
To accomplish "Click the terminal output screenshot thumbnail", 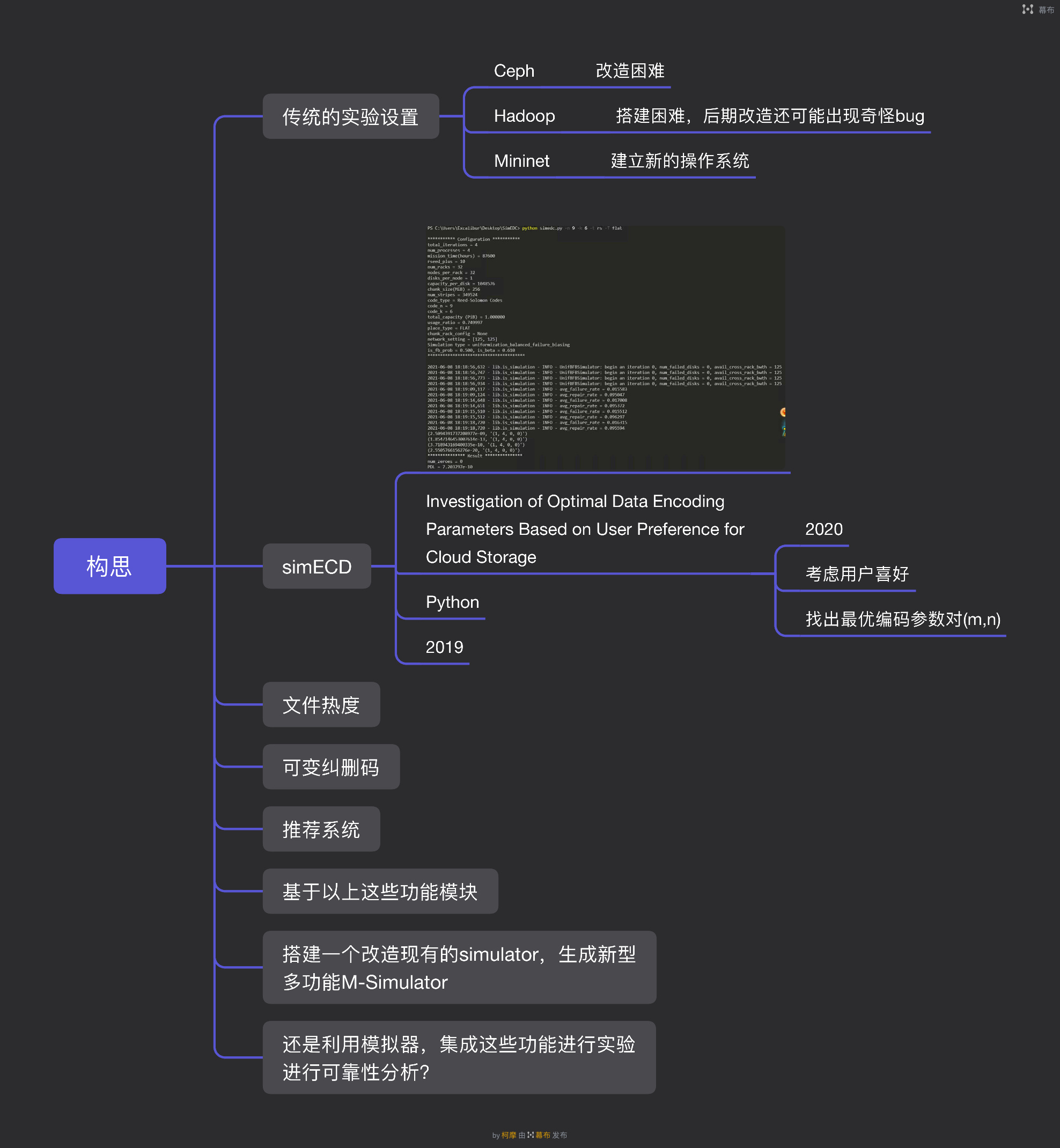I will point(605,347).
